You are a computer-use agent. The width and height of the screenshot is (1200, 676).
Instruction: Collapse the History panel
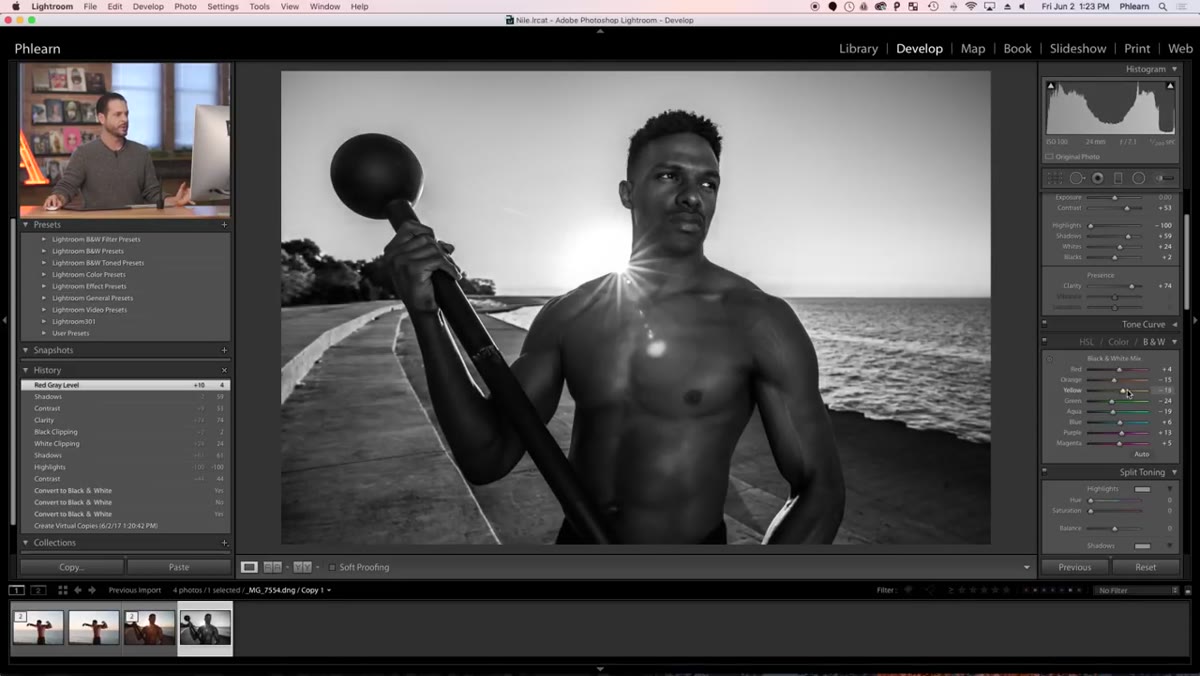coord(26,370)
